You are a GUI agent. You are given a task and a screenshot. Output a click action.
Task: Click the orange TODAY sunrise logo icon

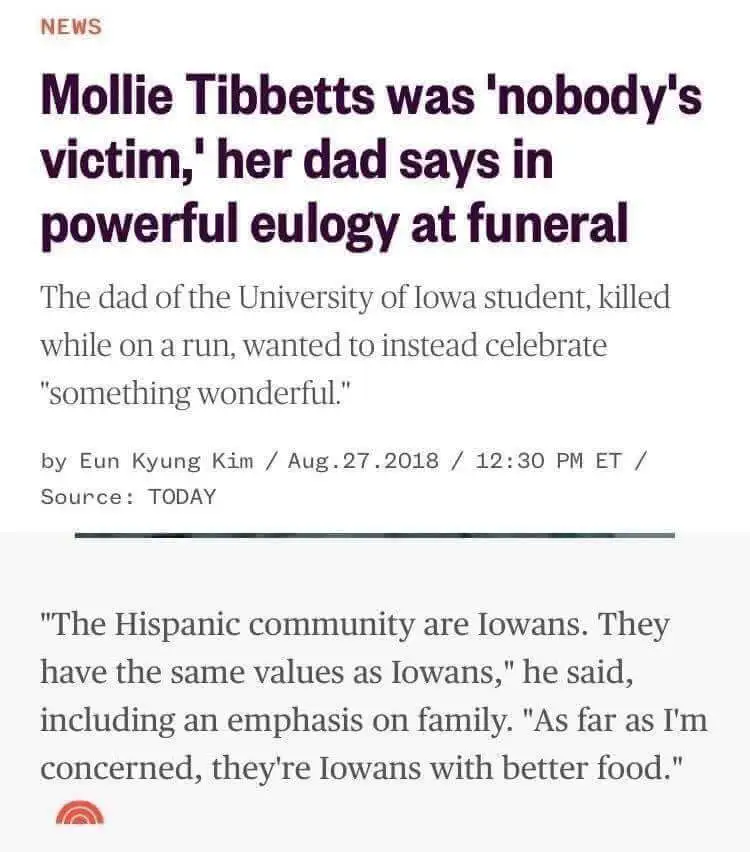click(x=79, y=814)
